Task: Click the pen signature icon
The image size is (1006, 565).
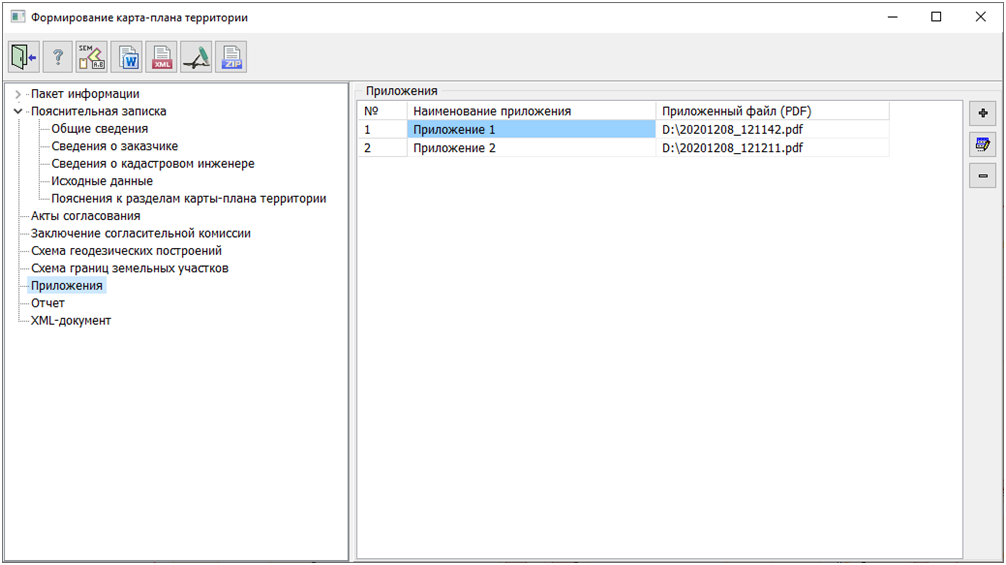Action: tap(196, 57)
